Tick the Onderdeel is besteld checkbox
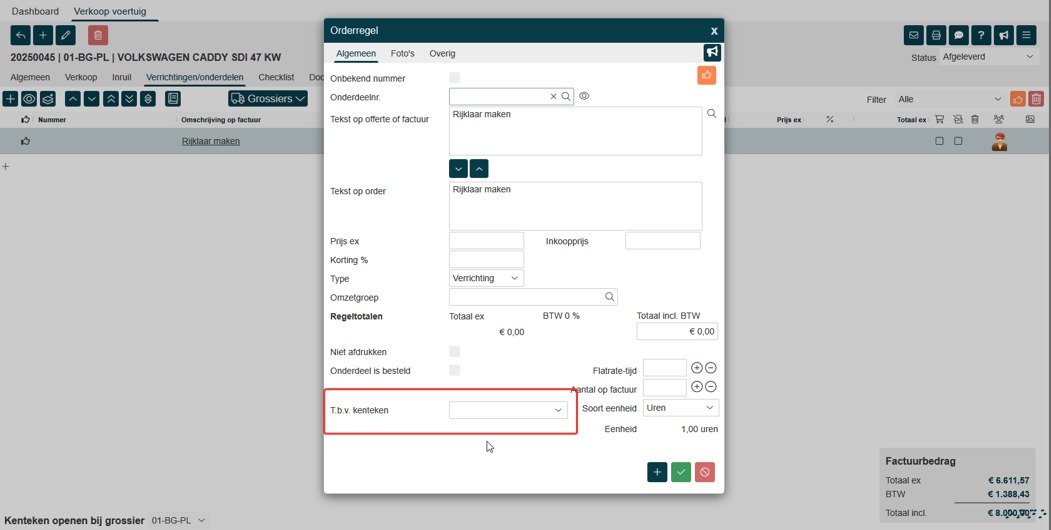Viewport: 1051px width, 530px height. click(x=455, y=370)
